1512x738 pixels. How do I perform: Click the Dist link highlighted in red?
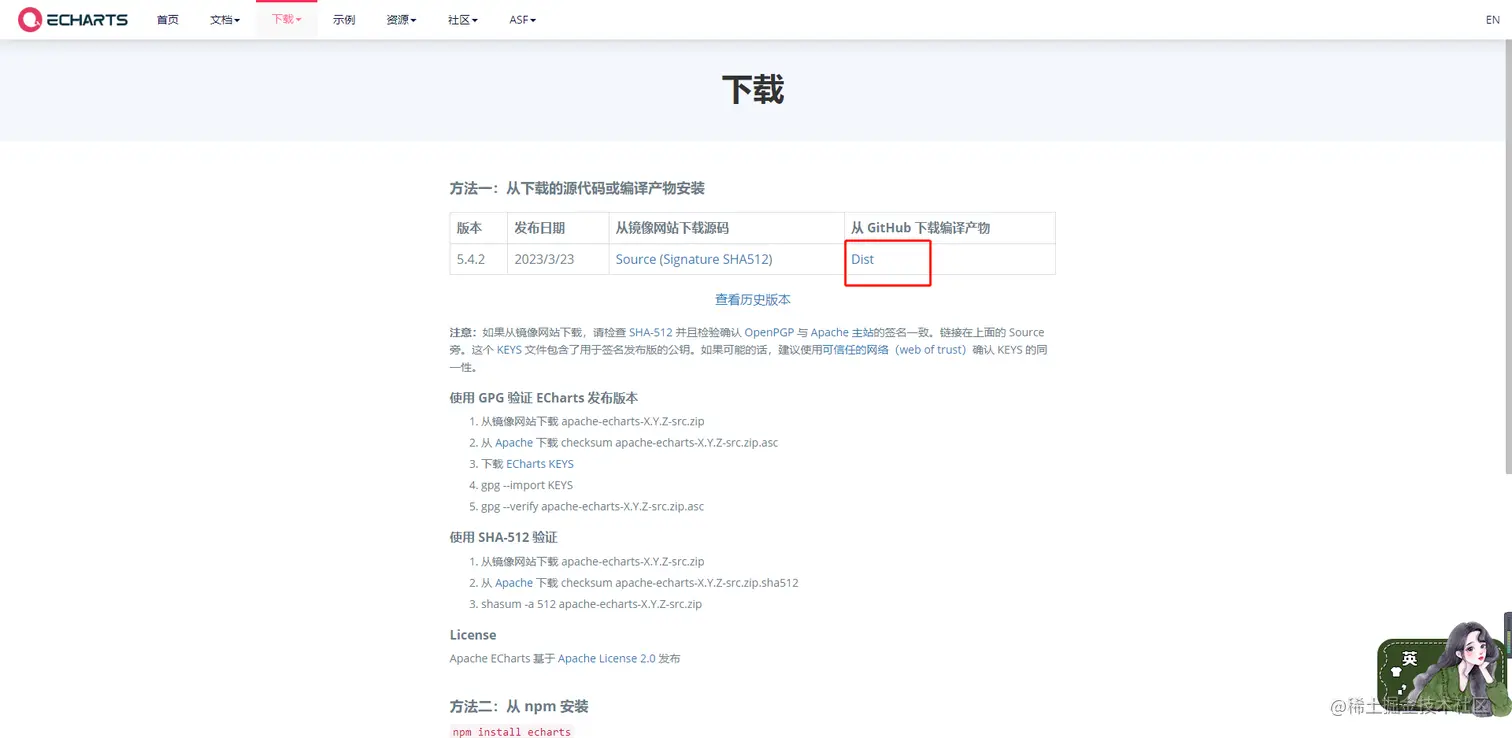coord(862,259)
